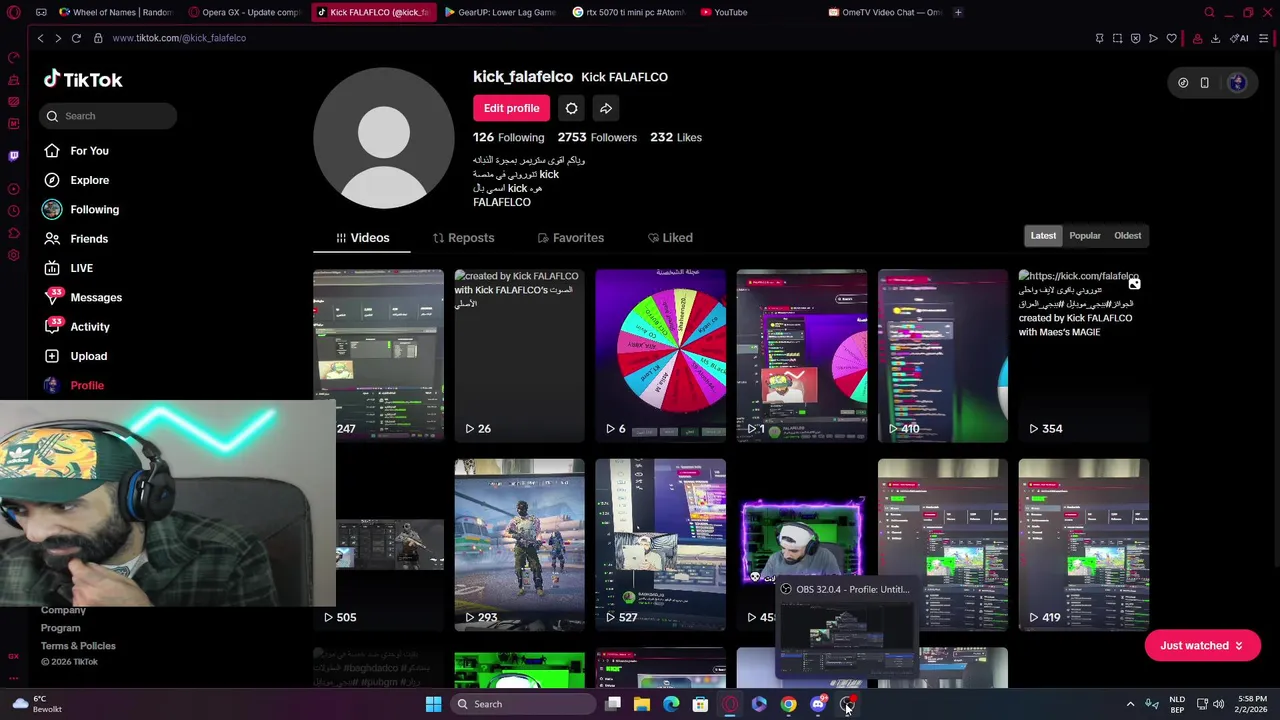1280x720 pixels.
Task: Open the Following feed
Action: pyautogui.click(x=94, y=209)
